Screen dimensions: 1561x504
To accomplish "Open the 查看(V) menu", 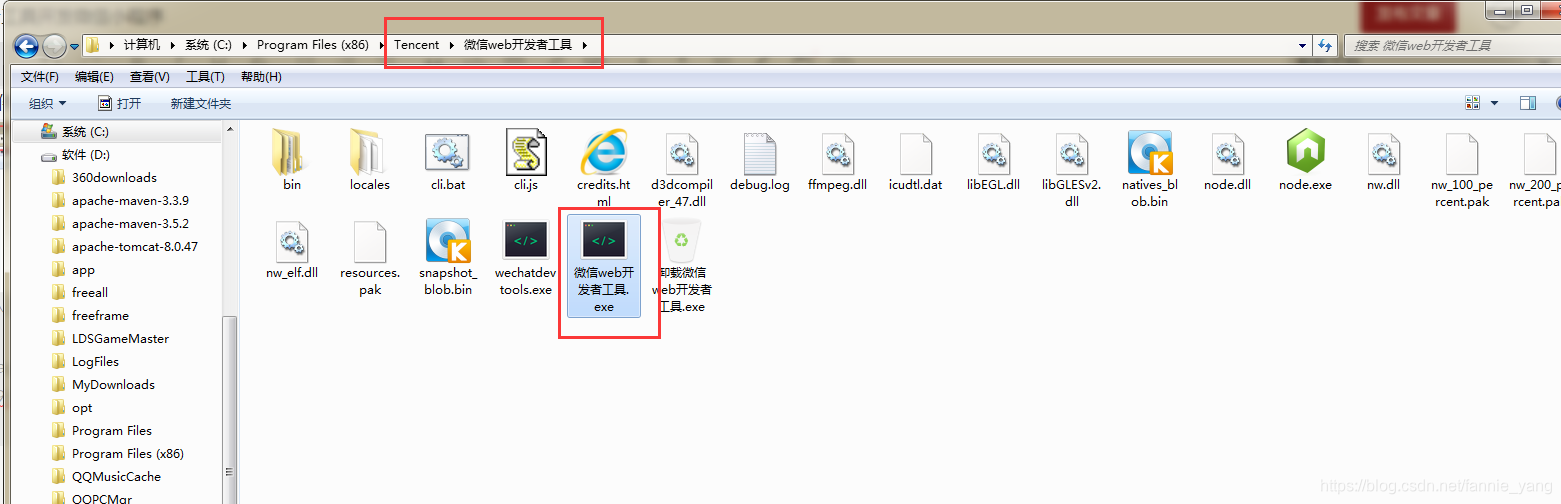I will tap(150, 77).
